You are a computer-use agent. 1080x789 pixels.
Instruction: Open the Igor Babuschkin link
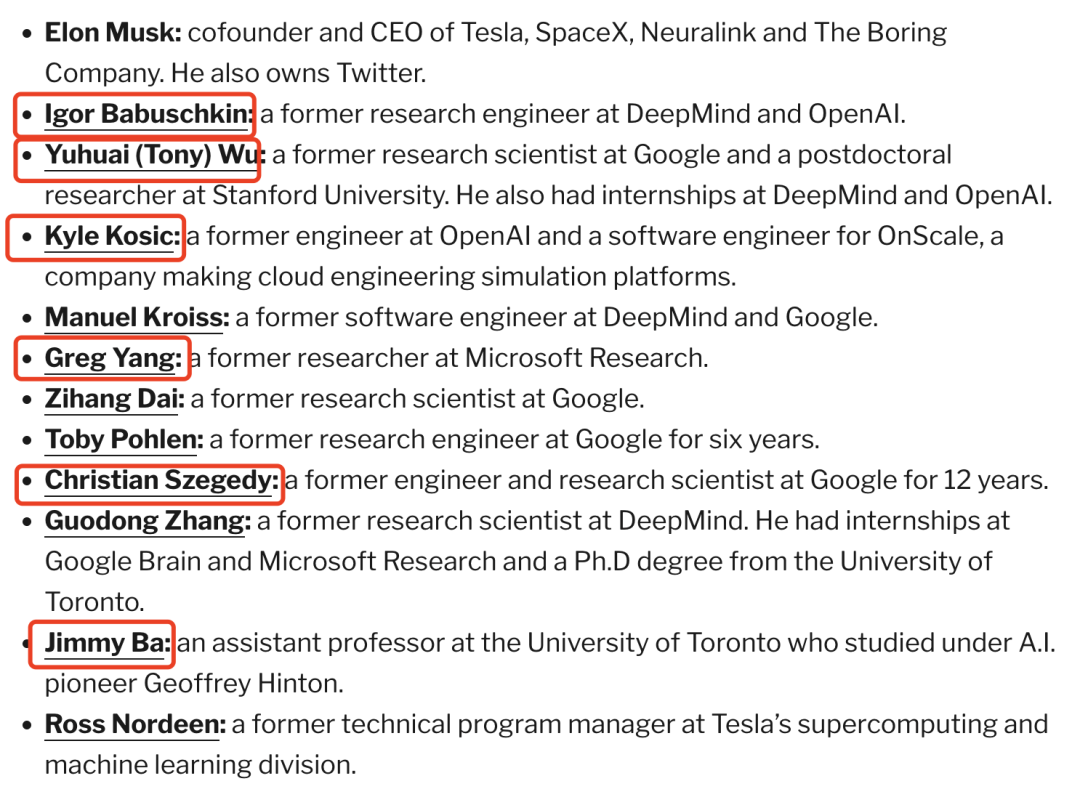click(148, 114)
